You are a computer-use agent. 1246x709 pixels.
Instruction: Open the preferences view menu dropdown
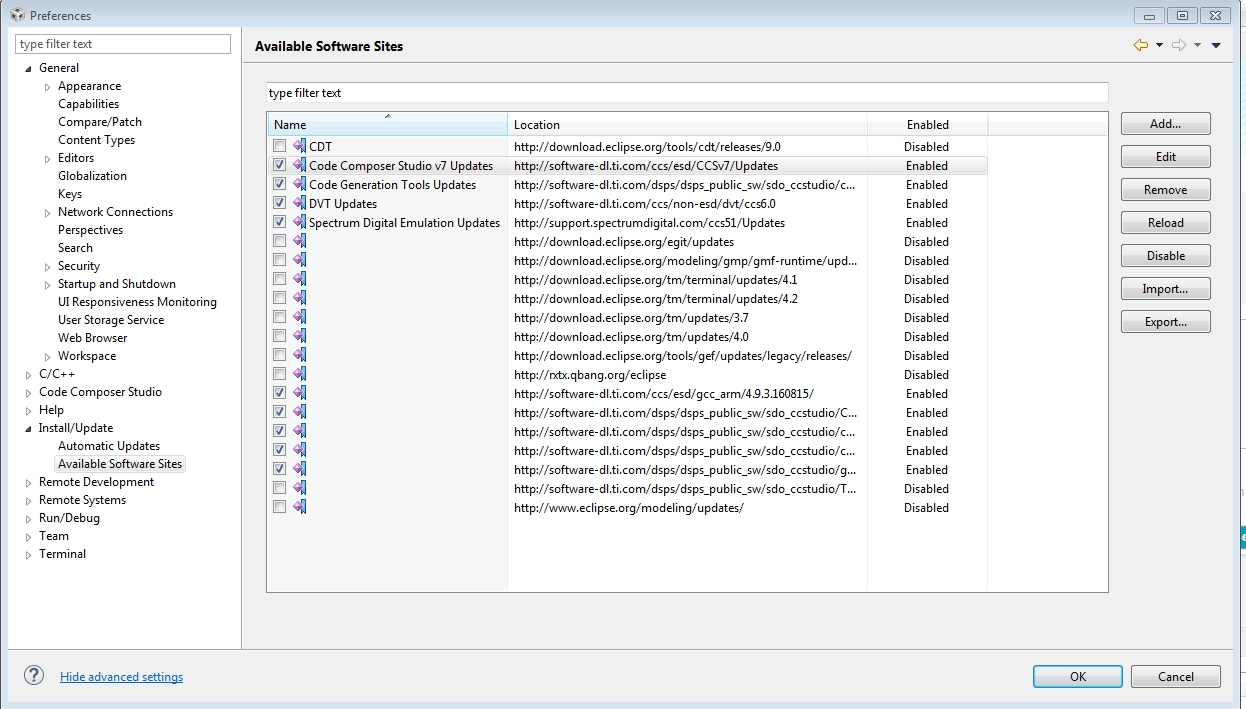pyautogui.click(x=1216, y=45)
